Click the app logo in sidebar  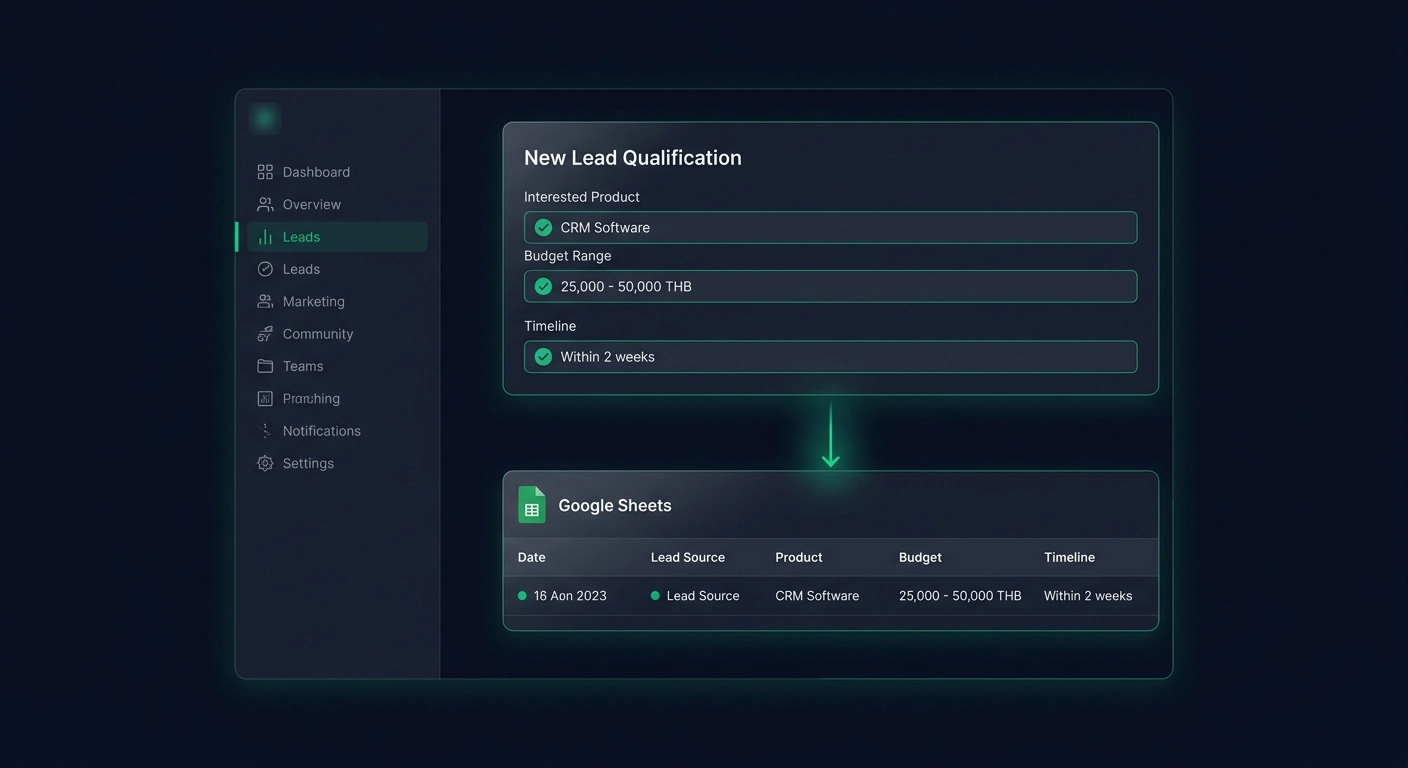265,119
